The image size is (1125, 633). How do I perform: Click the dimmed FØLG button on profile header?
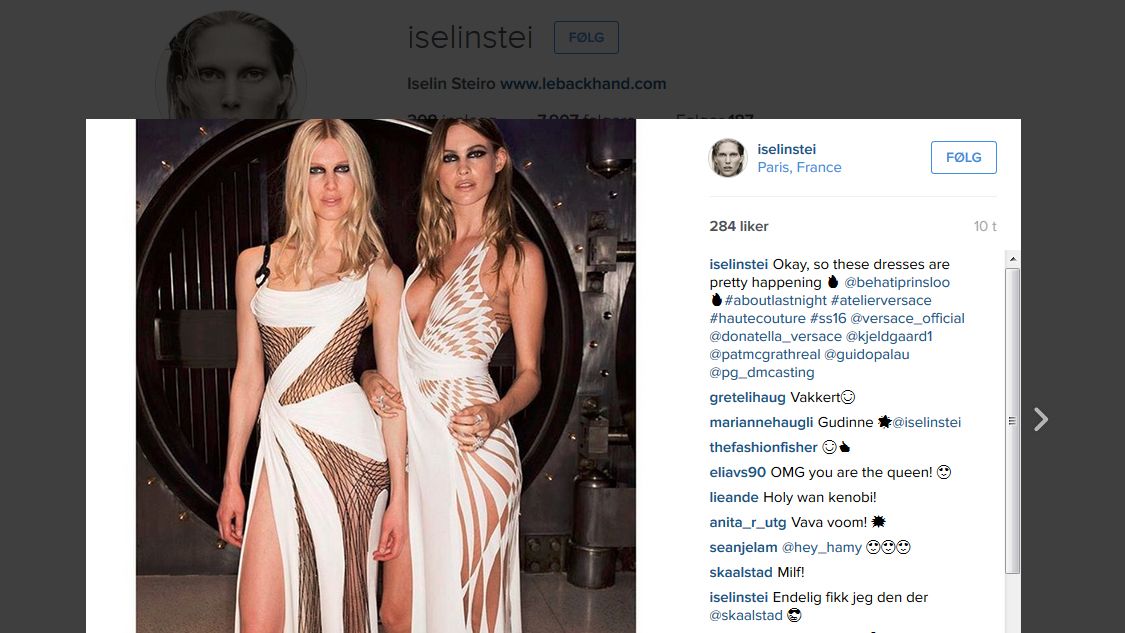(x=586, y=37)
